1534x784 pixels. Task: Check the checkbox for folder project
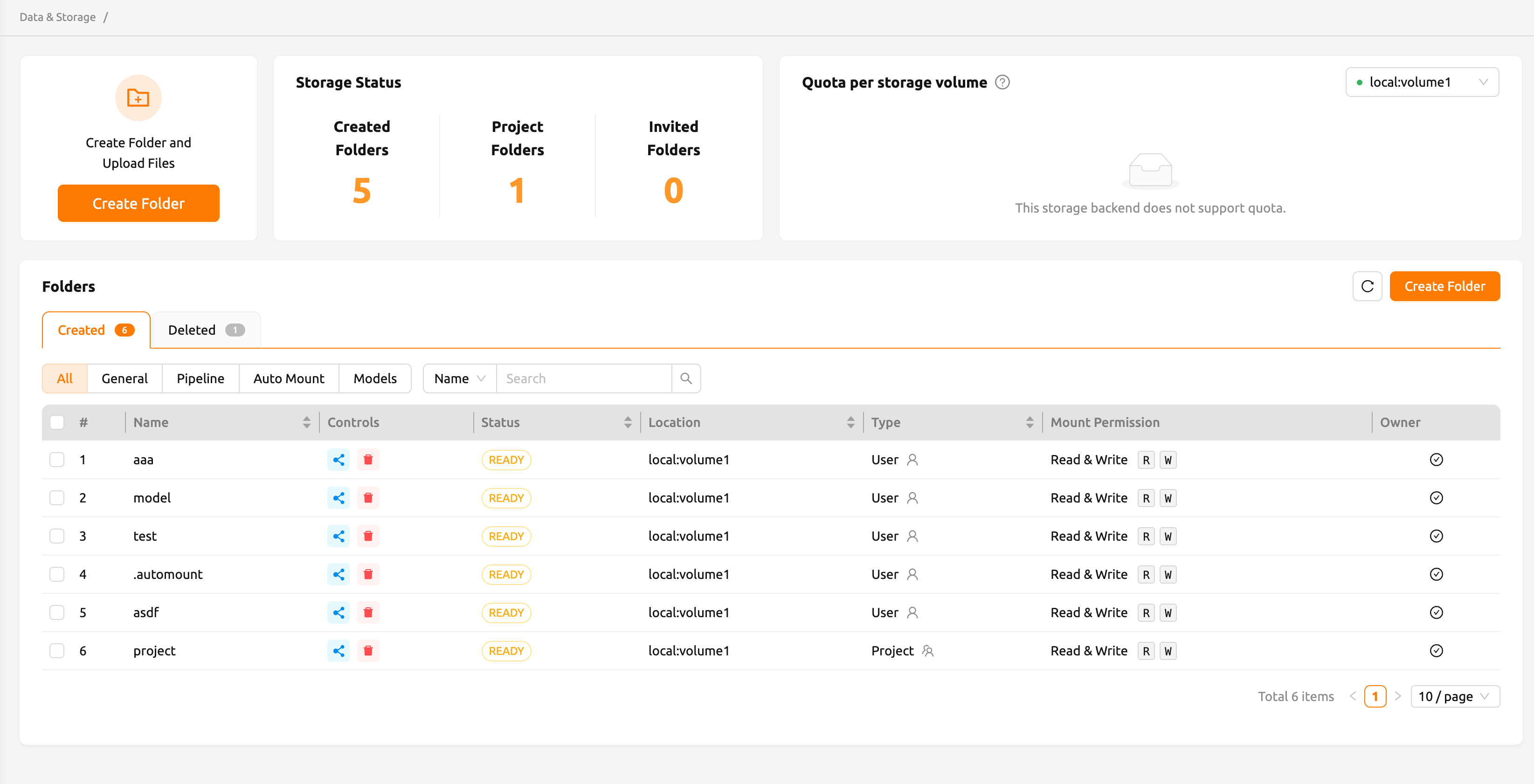[56, 651]
